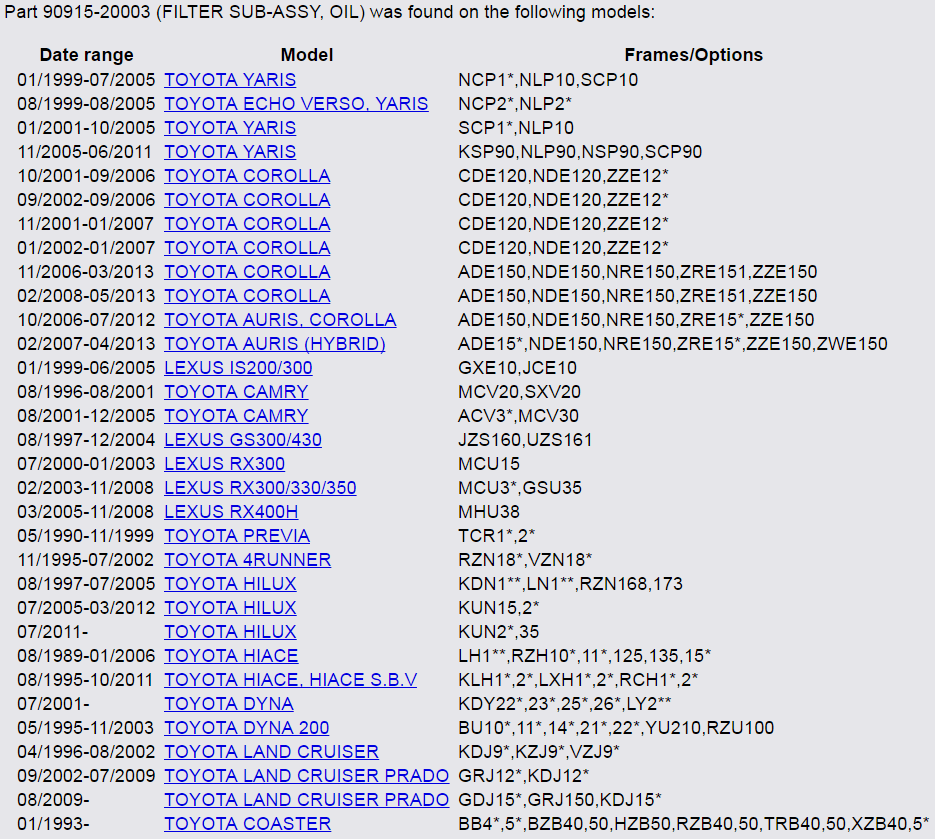Open the TOYOTA AURIS, COROLLA link
The image size is (935, 839).
point(280,320)
